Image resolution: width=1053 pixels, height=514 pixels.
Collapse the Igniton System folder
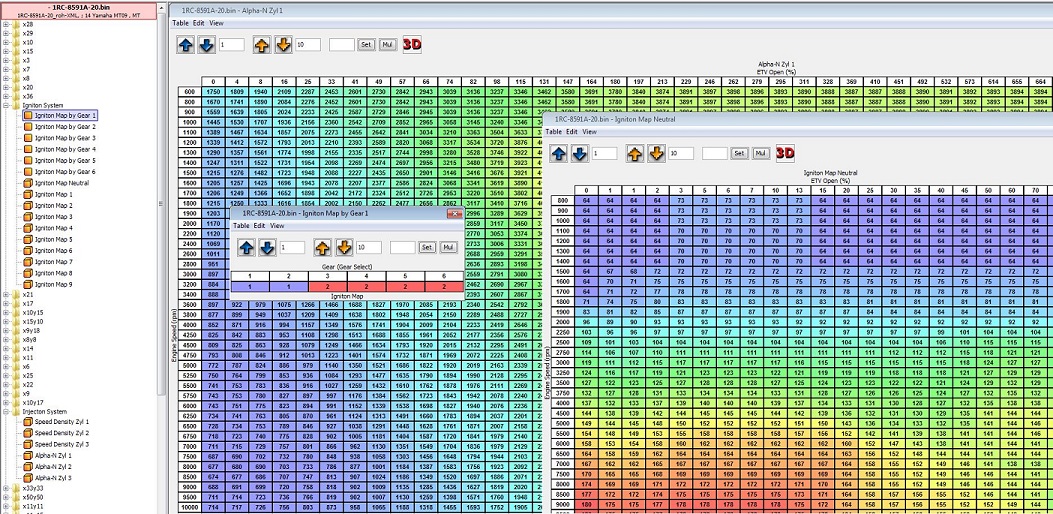(x=7, y=104)
